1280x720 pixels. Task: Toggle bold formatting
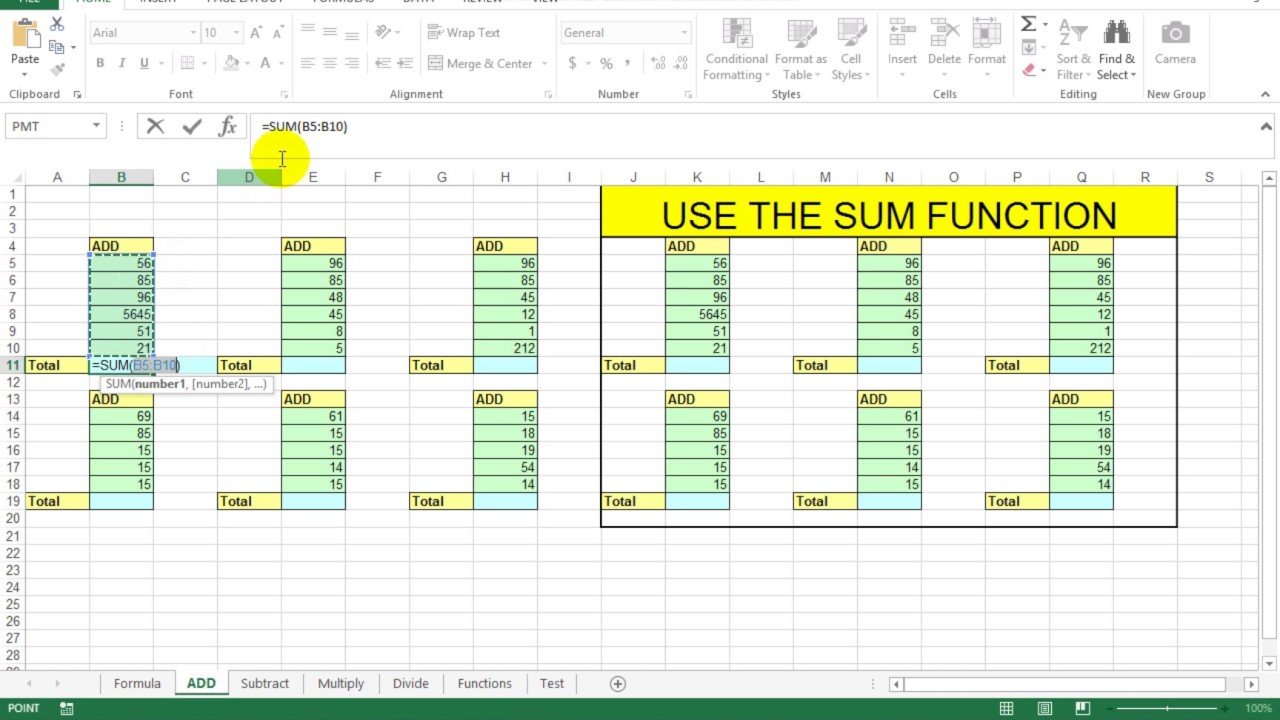(100, 63)
